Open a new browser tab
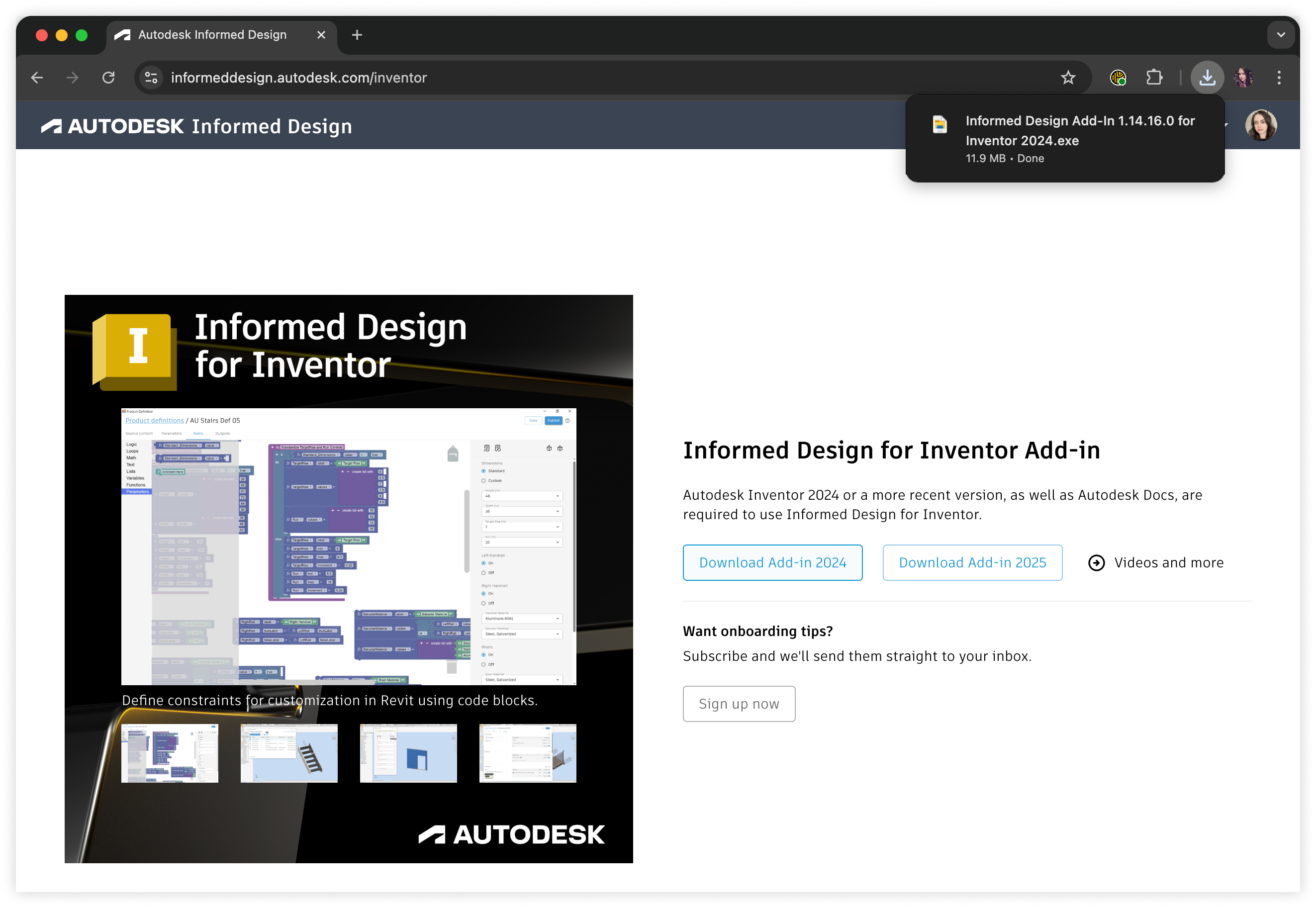 [357, 35]
